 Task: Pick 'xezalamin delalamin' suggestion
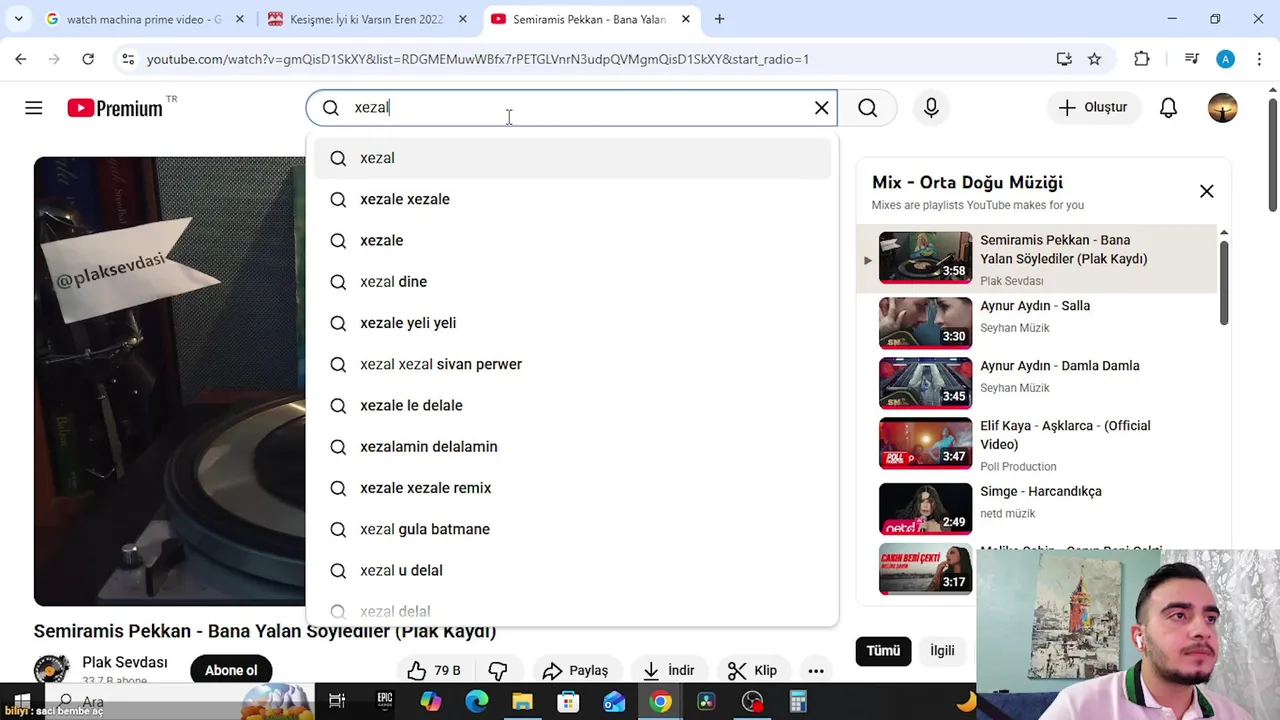[572, 447]
